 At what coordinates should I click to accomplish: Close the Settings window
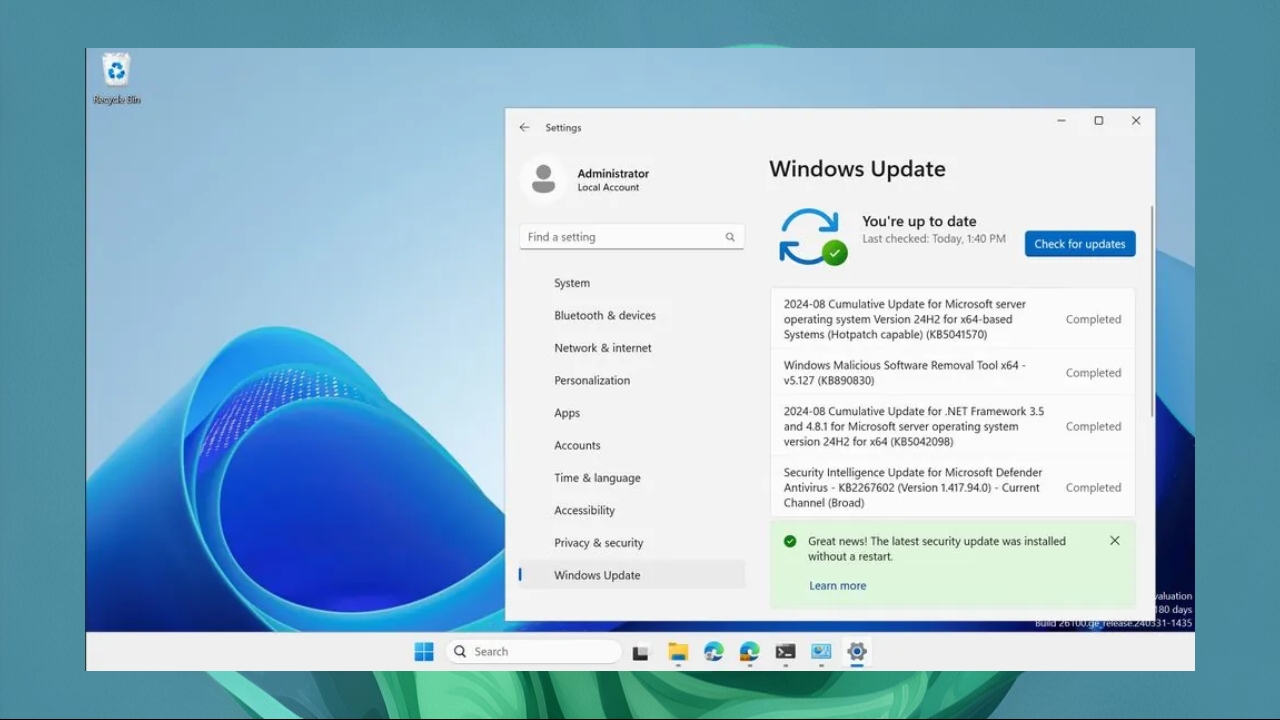pyautogui.click(x=1136, y=121)
